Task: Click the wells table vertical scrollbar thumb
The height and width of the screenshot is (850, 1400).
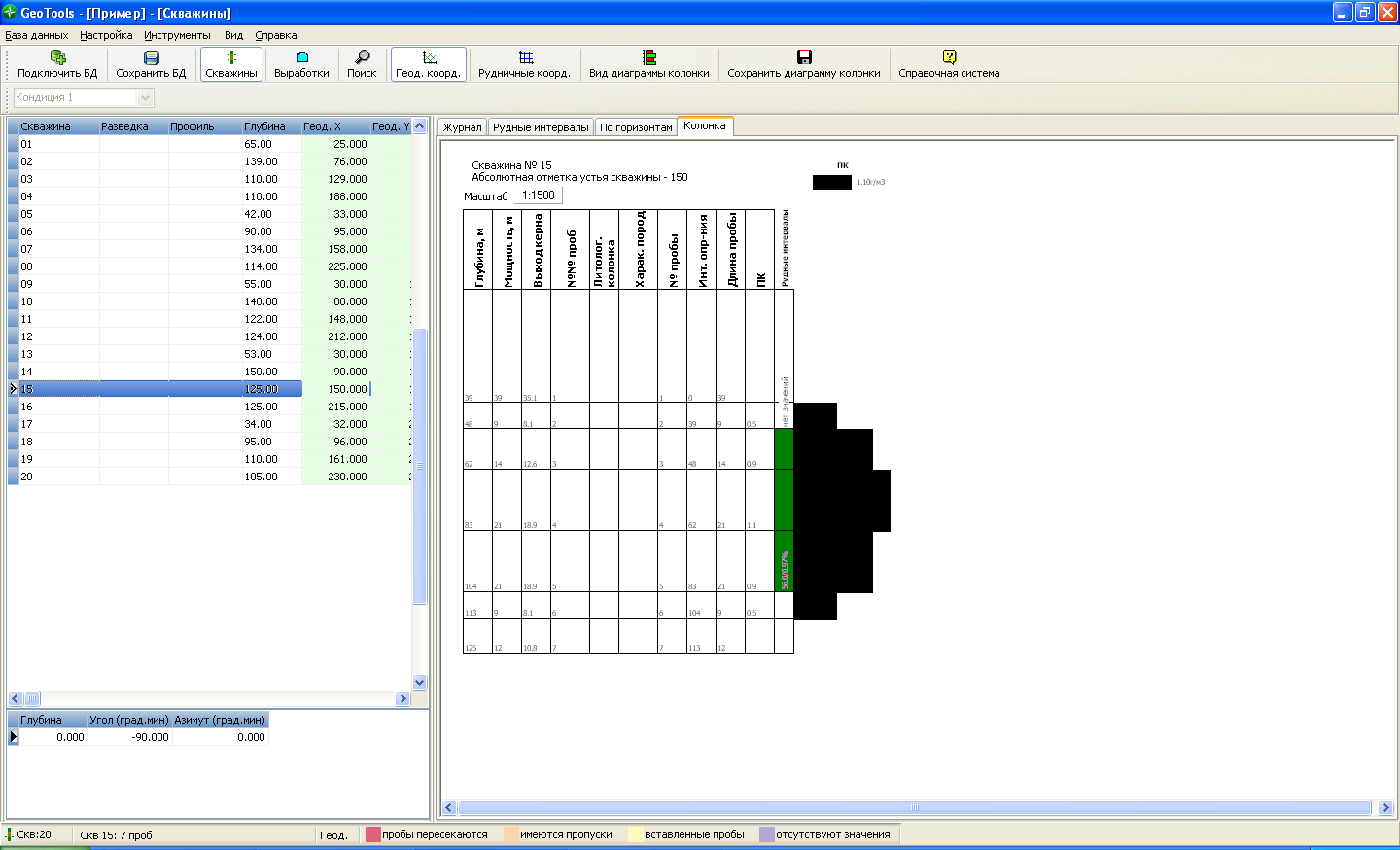Action: pyautogui.click(x=420, y=467)
